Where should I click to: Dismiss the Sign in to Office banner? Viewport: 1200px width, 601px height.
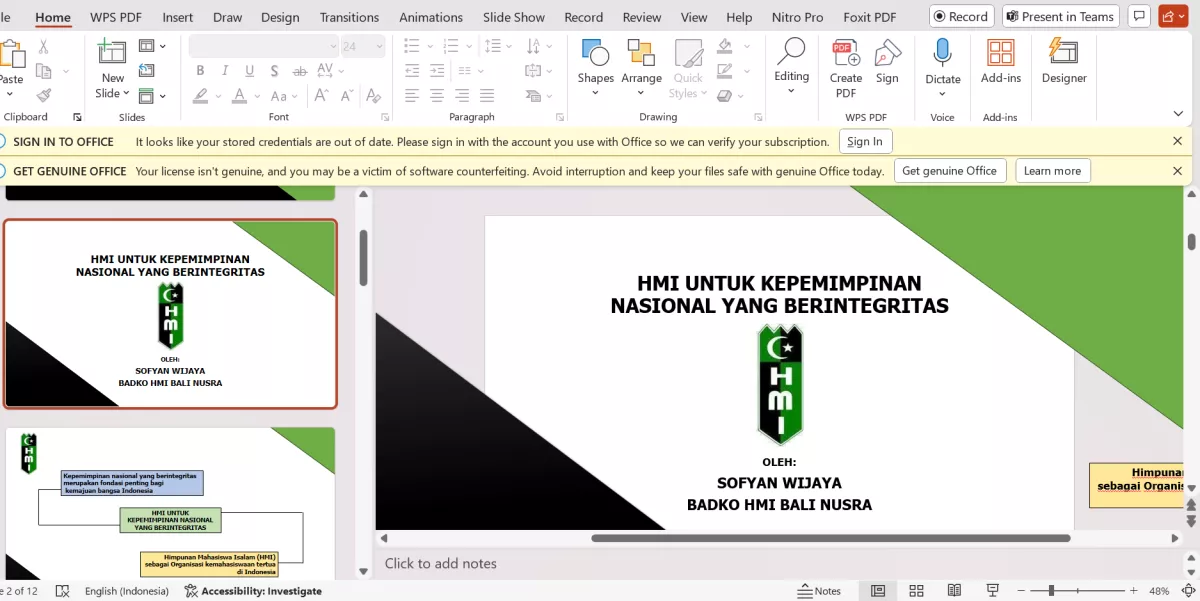[1177, 142]
